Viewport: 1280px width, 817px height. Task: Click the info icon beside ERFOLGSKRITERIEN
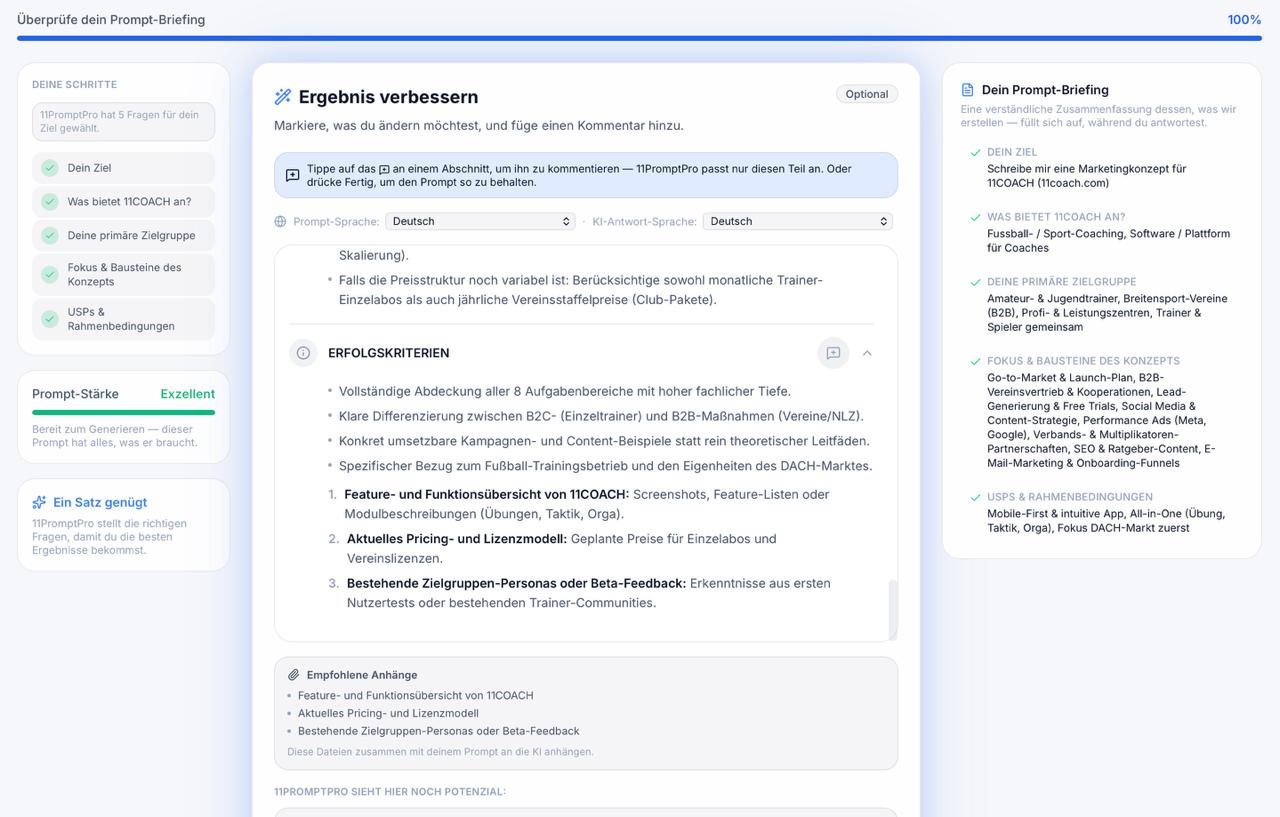[303, 353]
